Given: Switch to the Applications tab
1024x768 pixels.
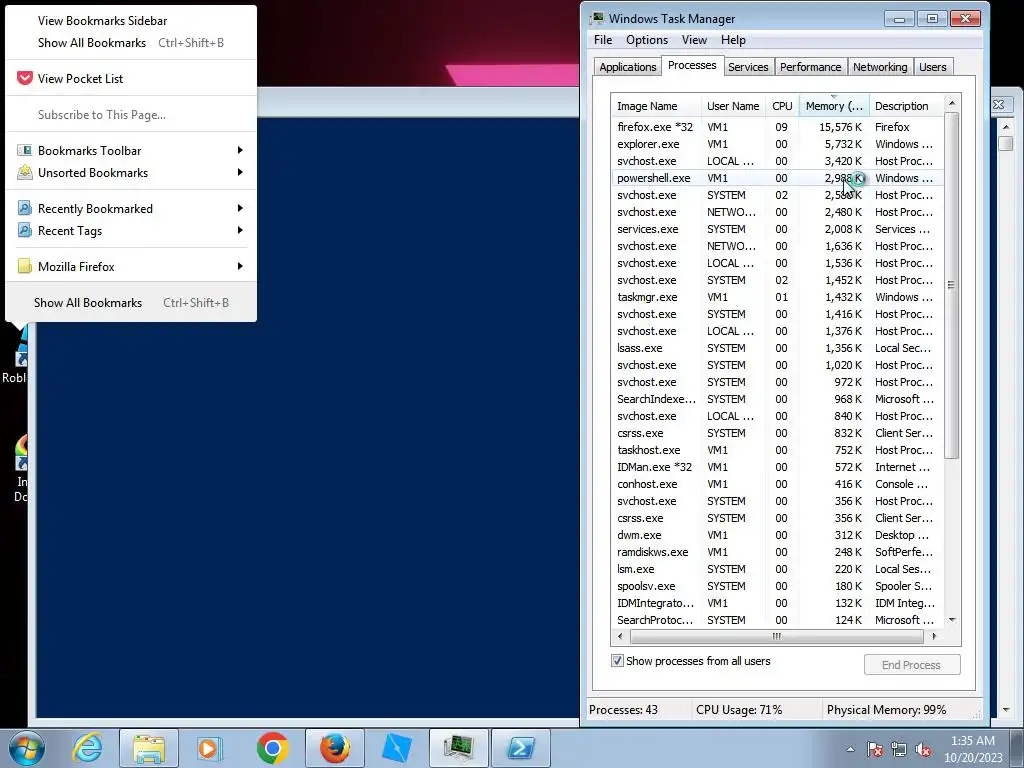Looking at the screenshot, I should (628, 67).
